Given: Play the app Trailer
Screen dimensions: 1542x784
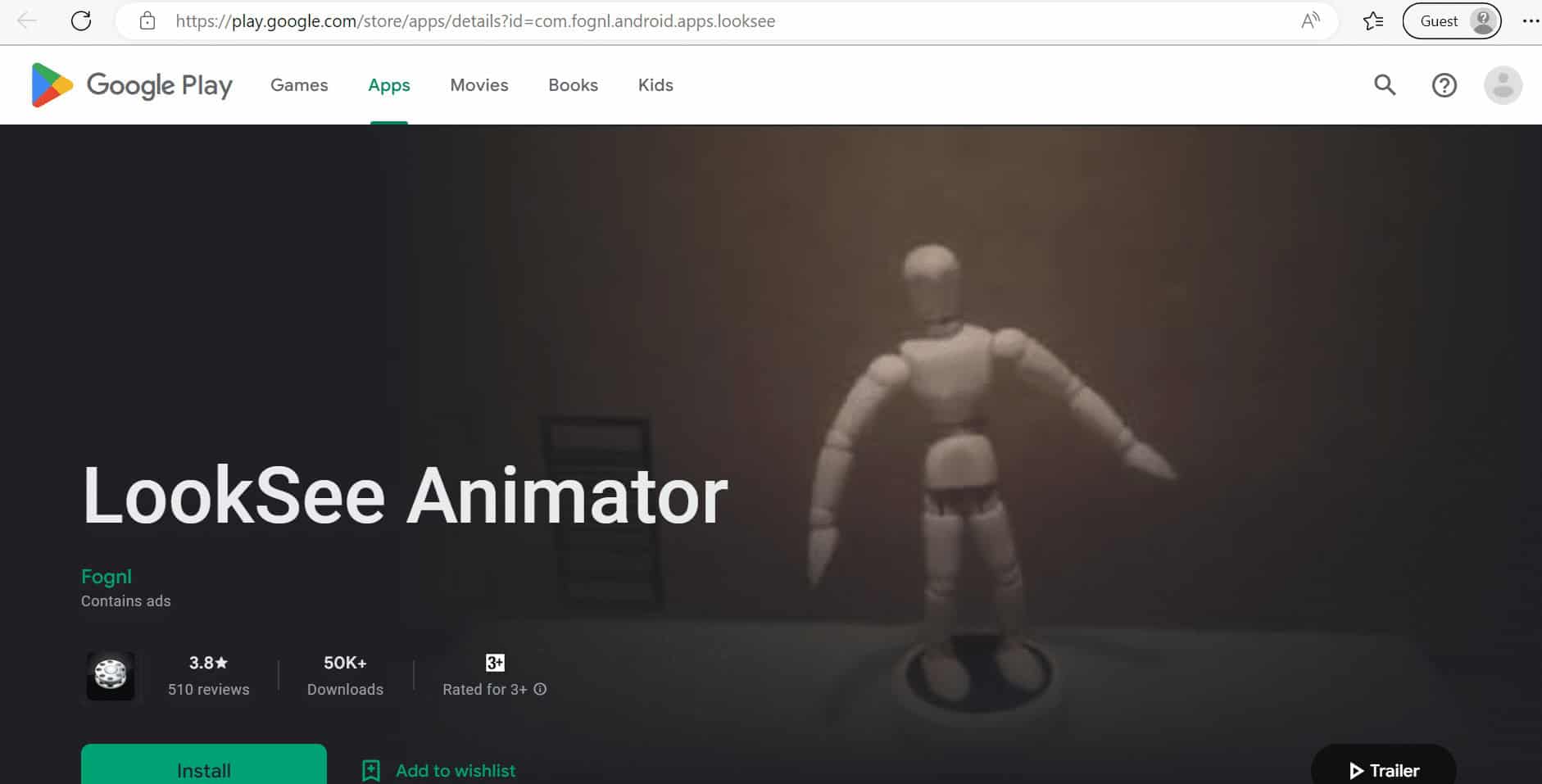Looking at the screenshot, I should [x=1384, y=766].
